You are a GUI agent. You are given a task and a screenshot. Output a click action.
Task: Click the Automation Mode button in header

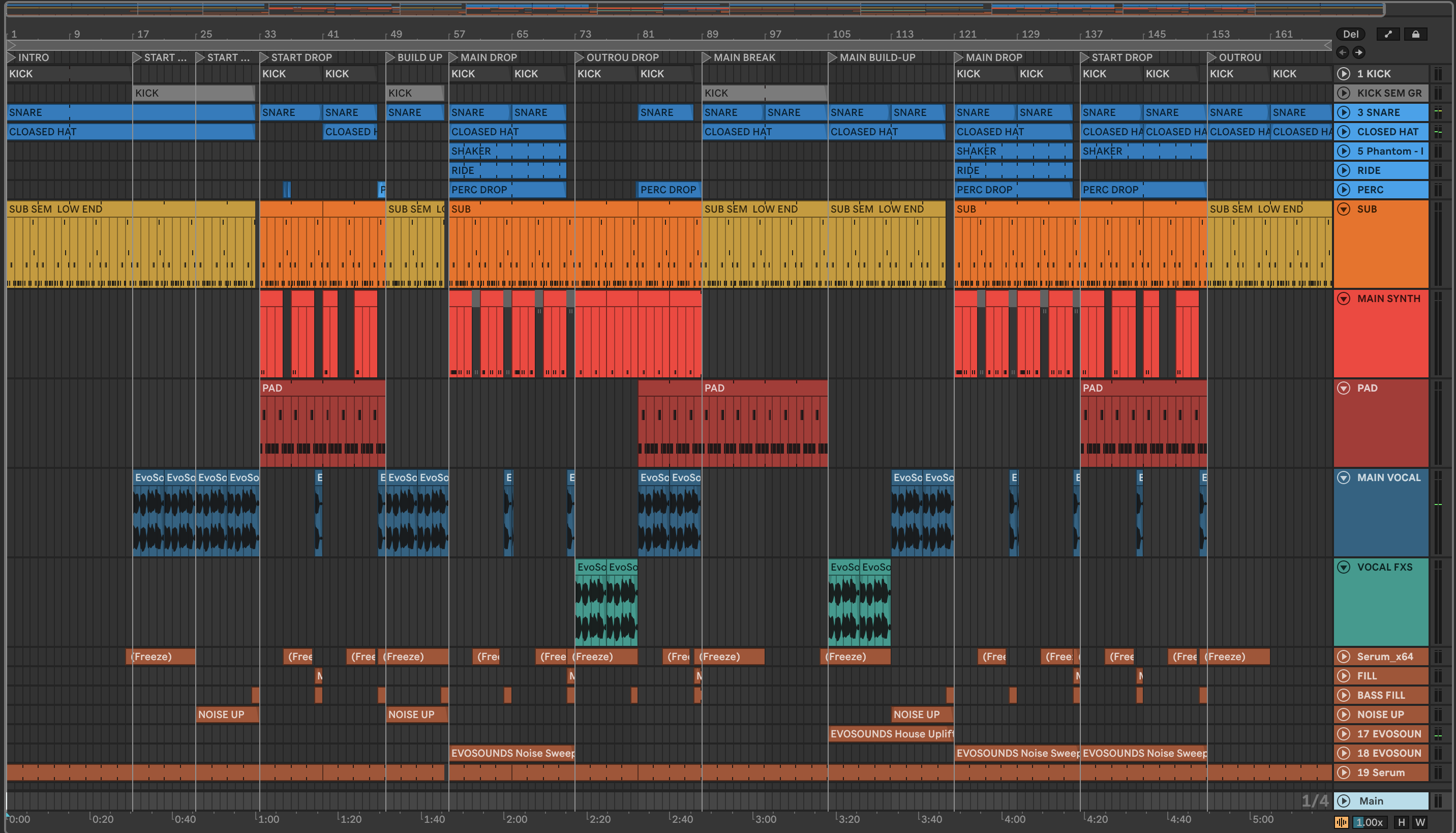(x=1387, y=35)
